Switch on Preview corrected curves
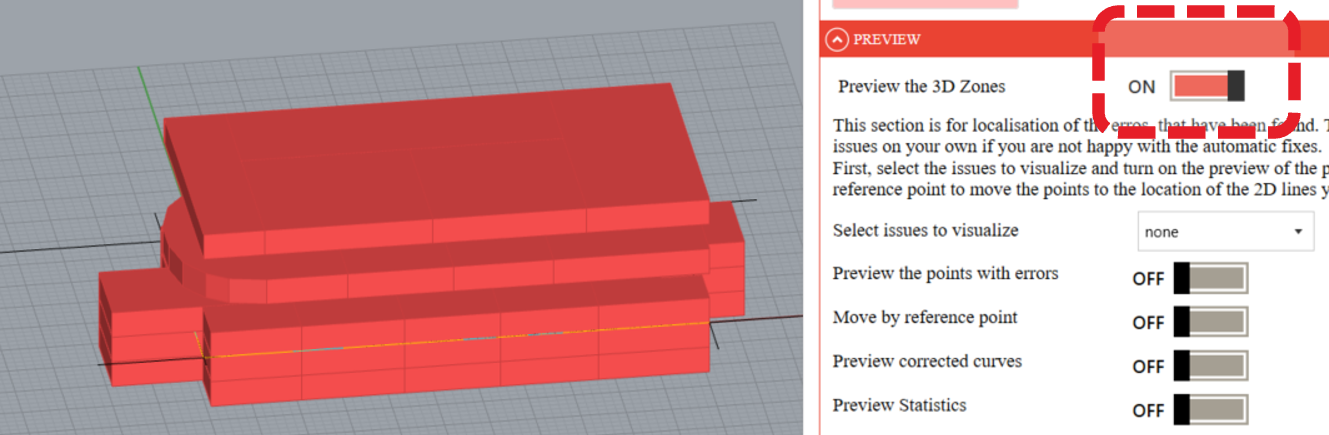 point(1210,366)
